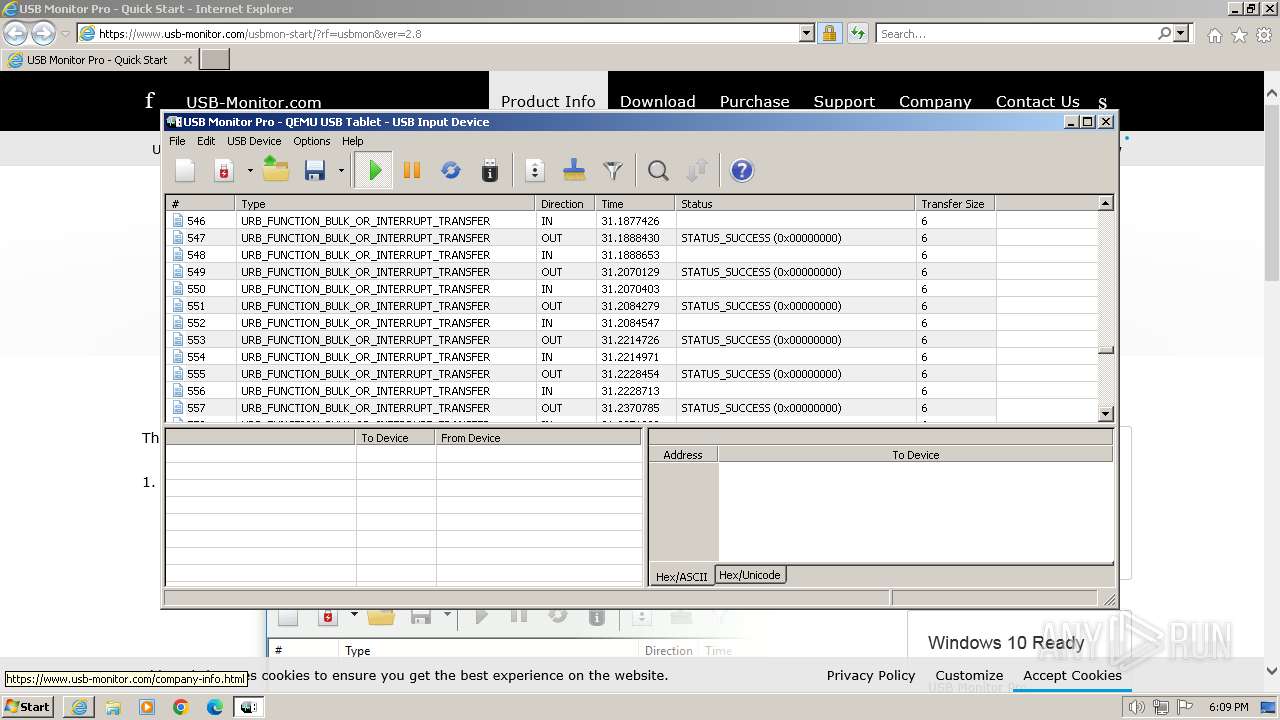
Task: Open the Edit menu
Action: tap(206, 141)
